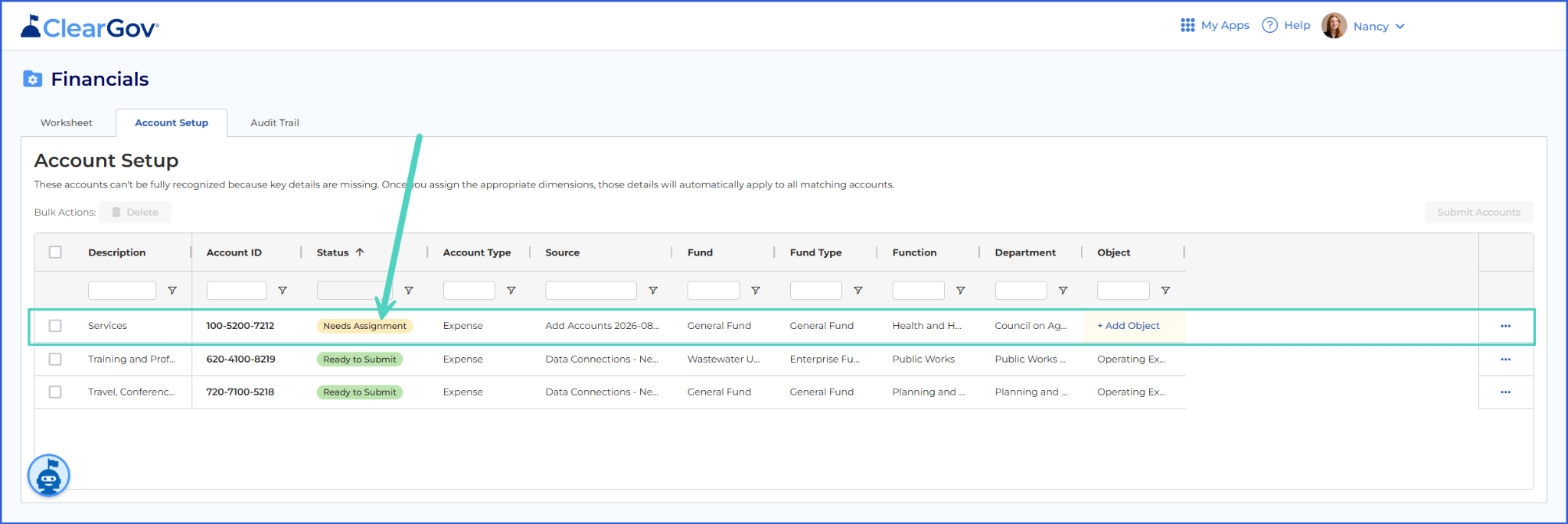Open the My Apps grid icon

click(1187, 25)
